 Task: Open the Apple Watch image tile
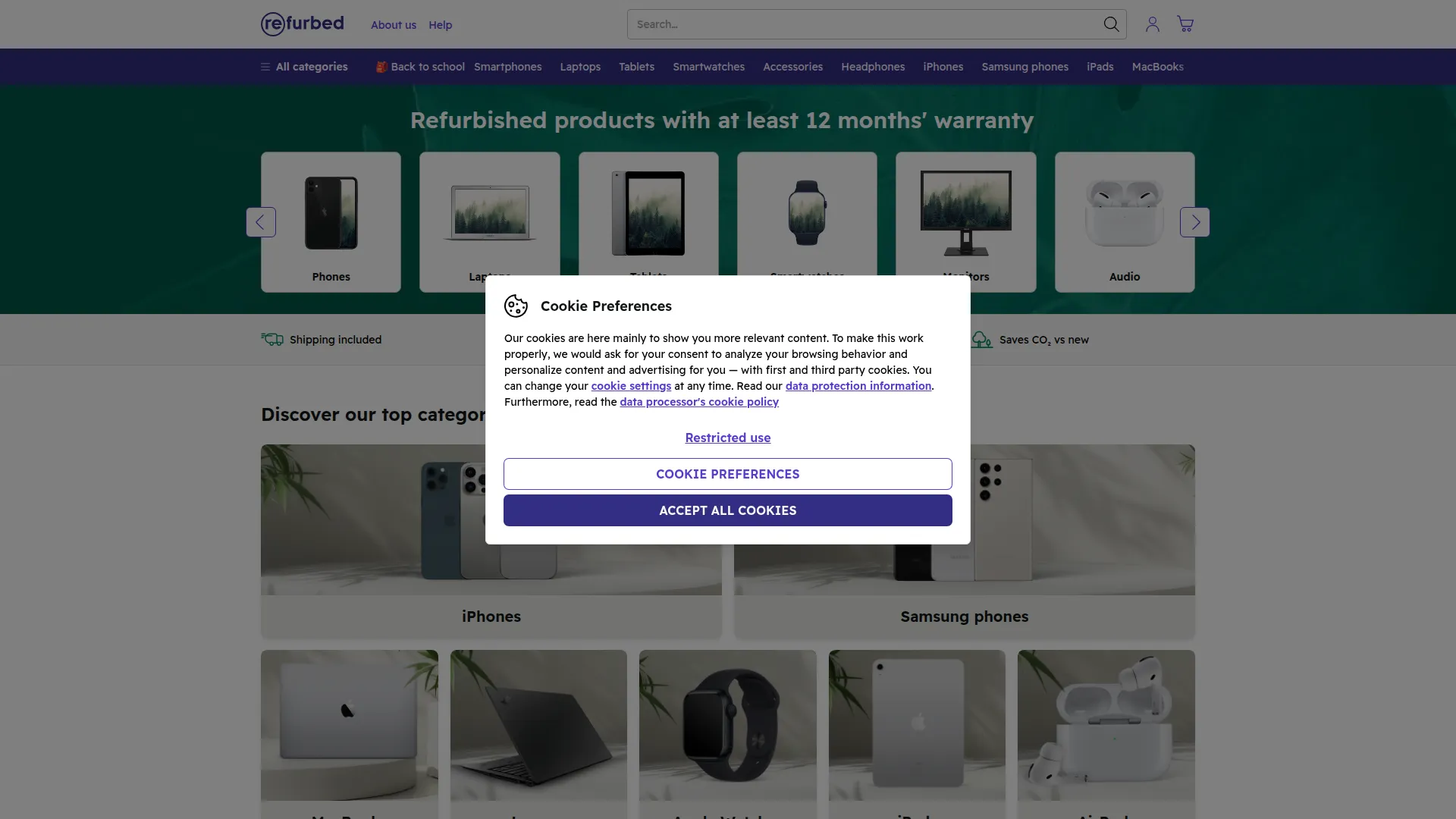point(728,725)
